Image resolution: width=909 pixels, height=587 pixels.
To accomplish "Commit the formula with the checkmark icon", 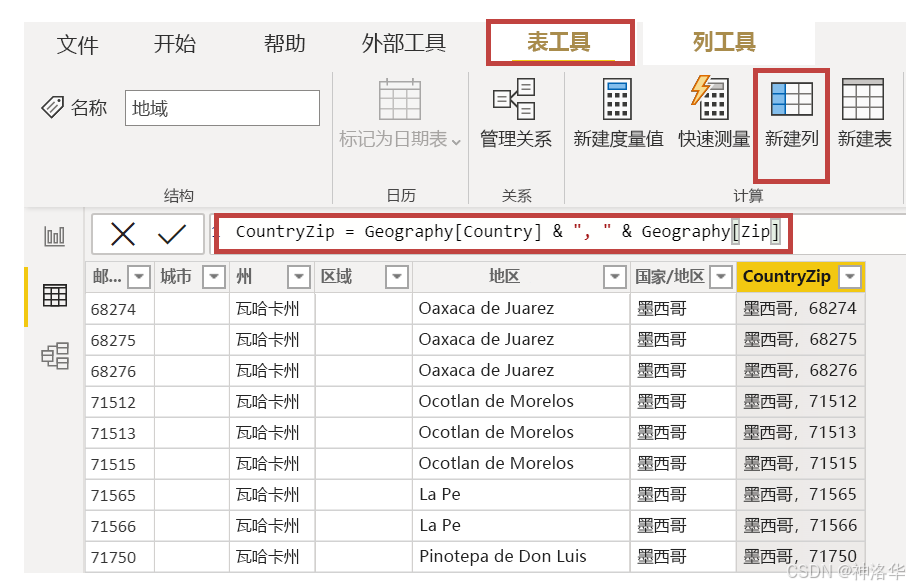I will [x=172, y=234].
